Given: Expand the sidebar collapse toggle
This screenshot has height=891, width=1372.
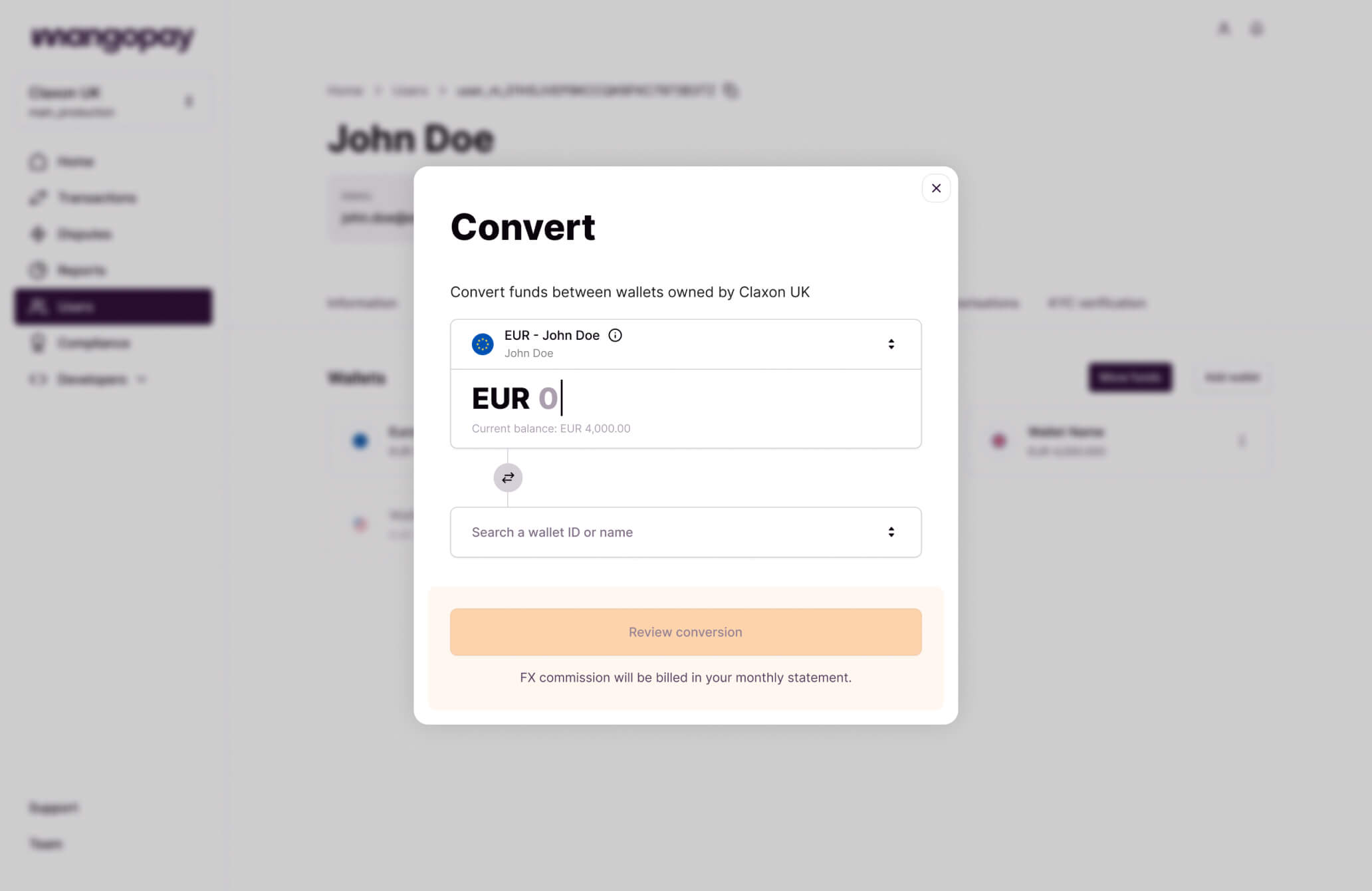Looking at the screenshot, I should tap(189, 102).
